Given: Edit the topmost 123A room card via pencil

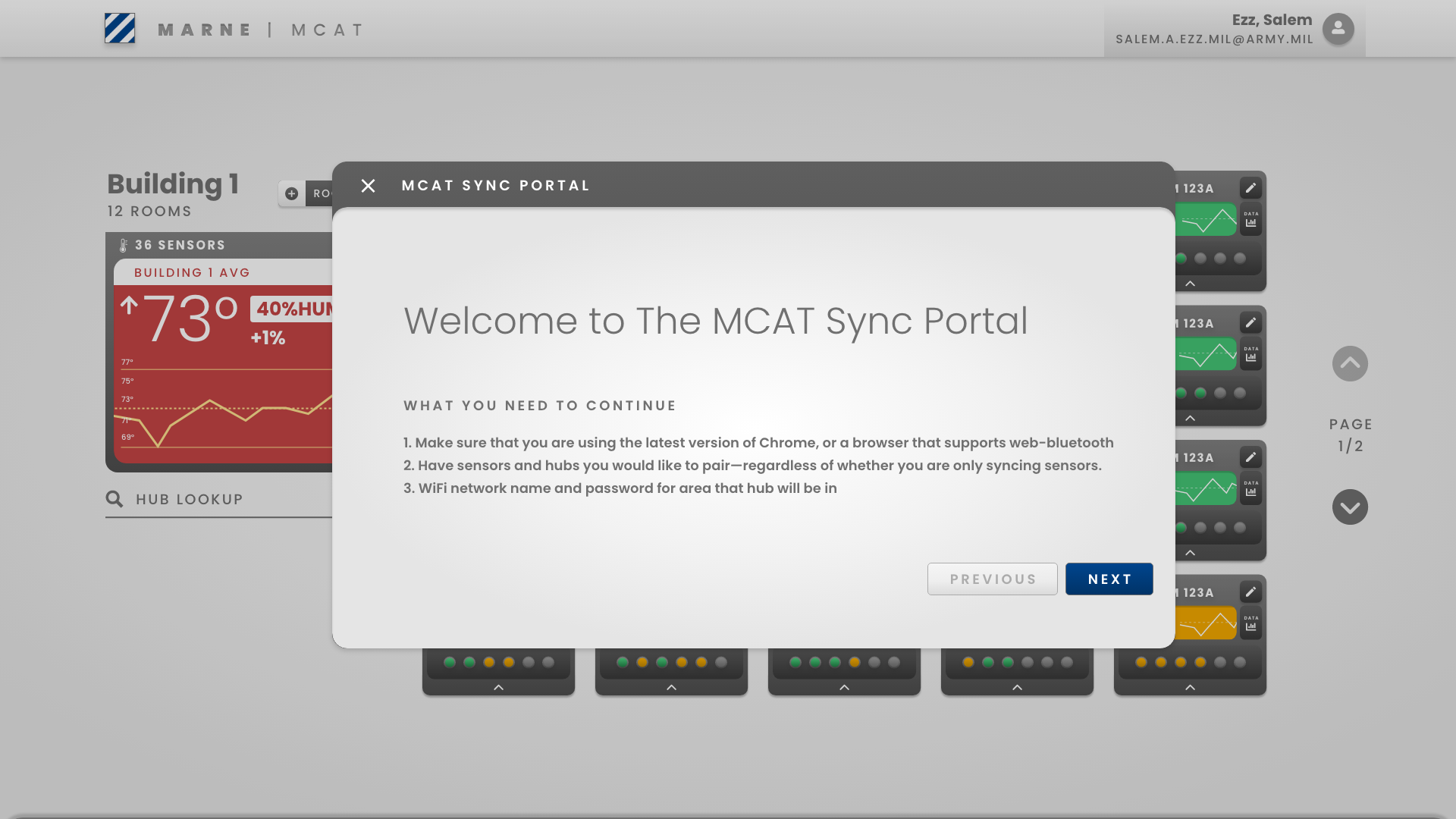Looking at the screenshot, I should (1250, 188).
